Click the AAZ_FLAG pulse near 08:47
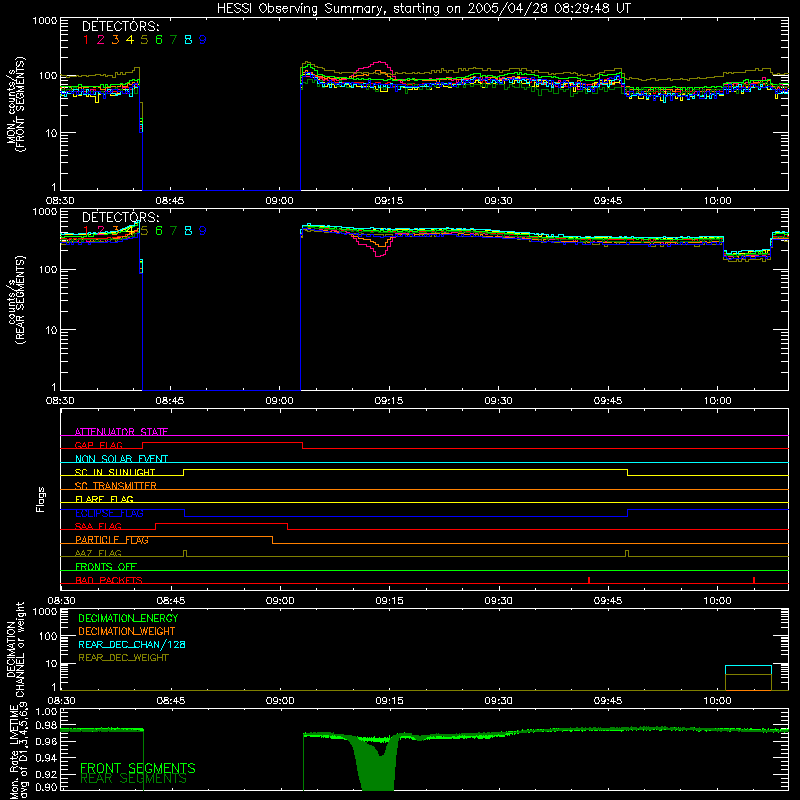Screen dimensions: 800x800 tap(185, 554)
